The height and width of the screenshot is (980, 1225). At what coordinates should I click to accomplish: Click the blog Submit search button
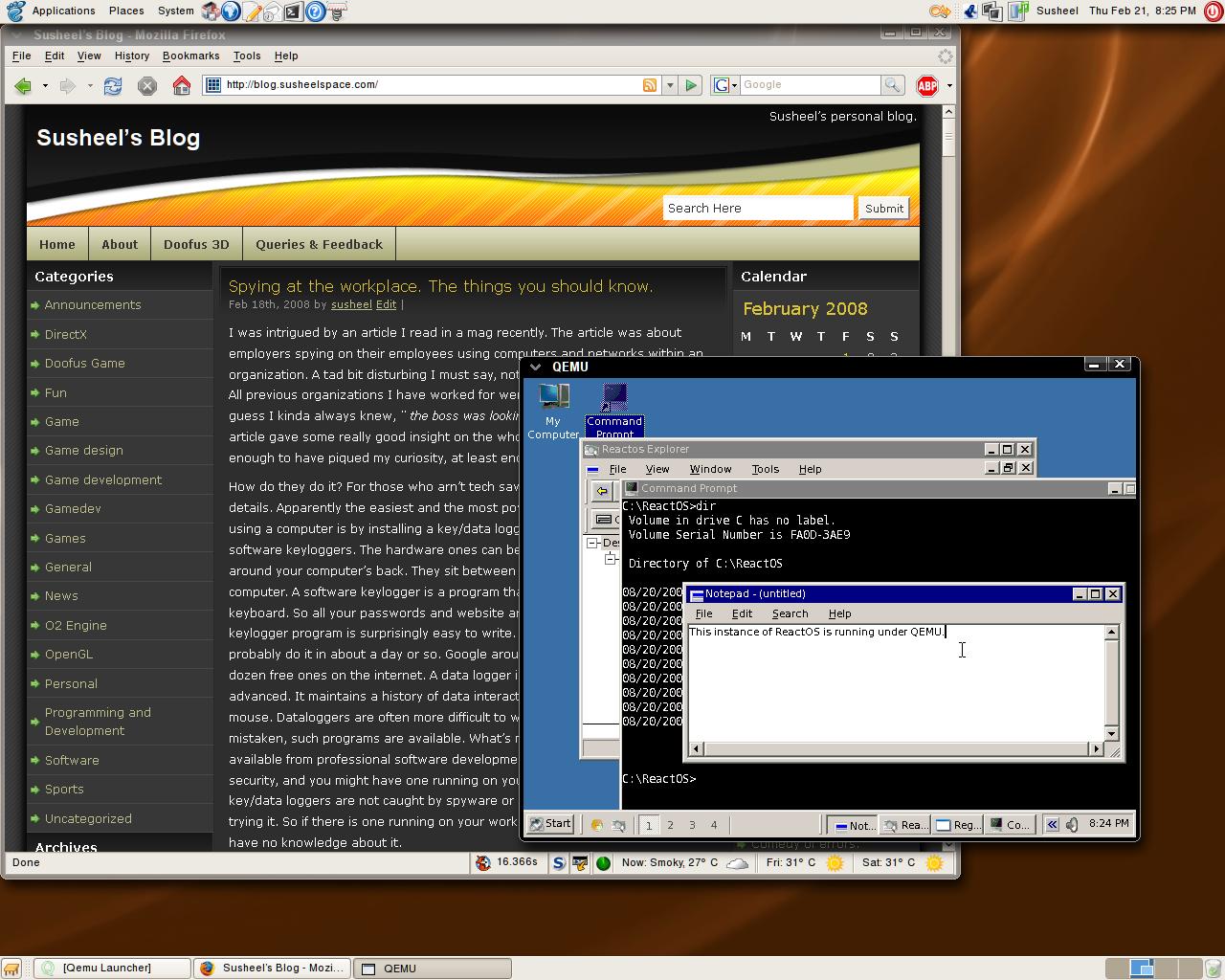(883, 209)
